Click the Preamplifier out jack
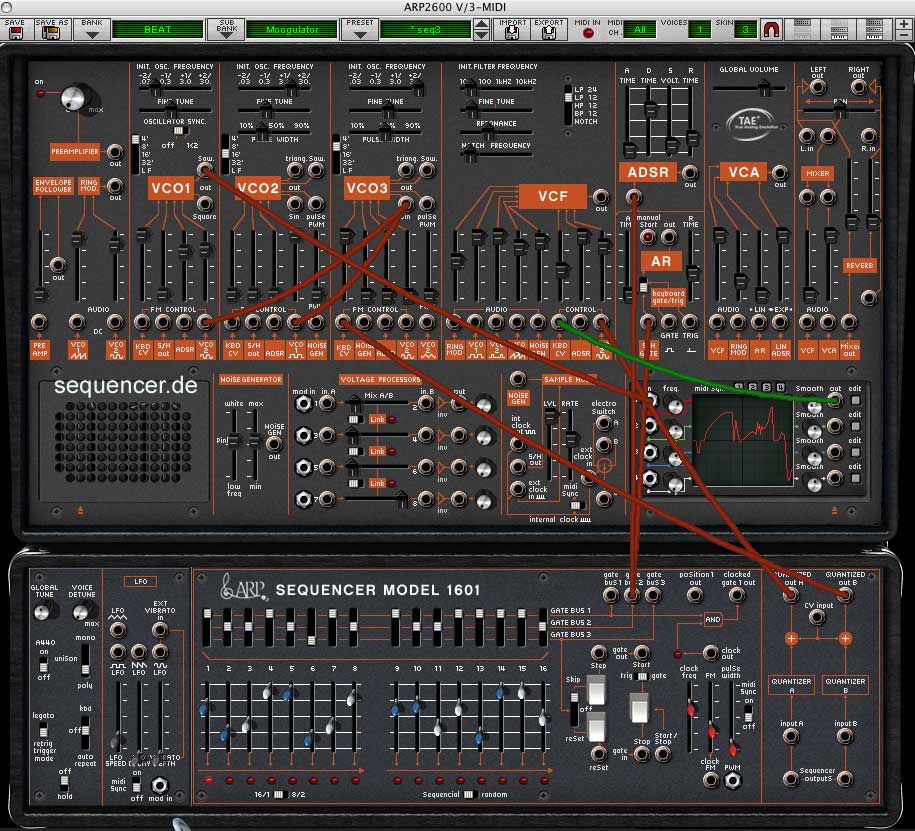 [x=115, y=152]
